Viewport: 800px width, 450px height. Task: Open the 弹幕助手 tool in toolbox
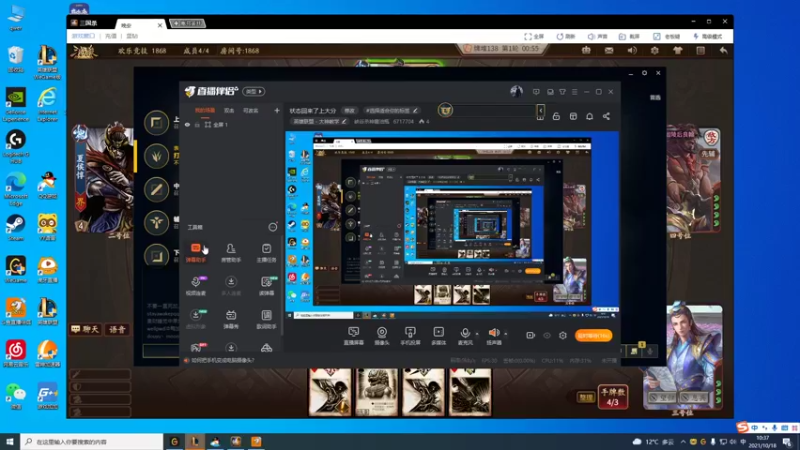point(195,253)
